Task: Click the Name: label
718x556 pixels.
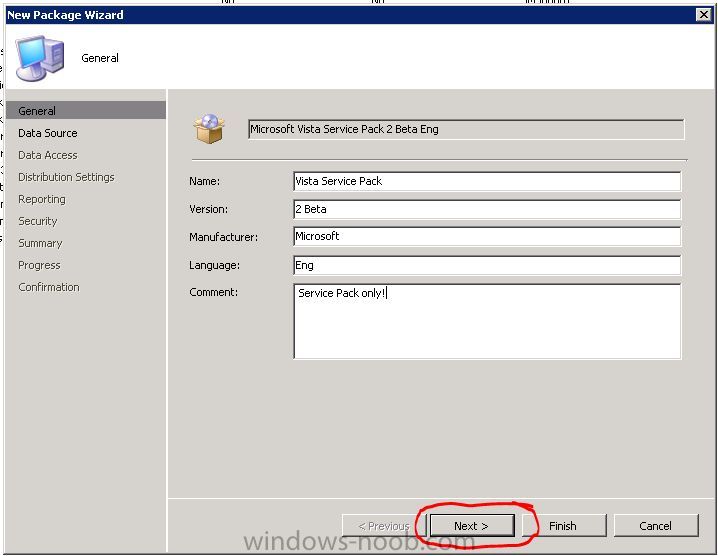Action: click(204, 181)
